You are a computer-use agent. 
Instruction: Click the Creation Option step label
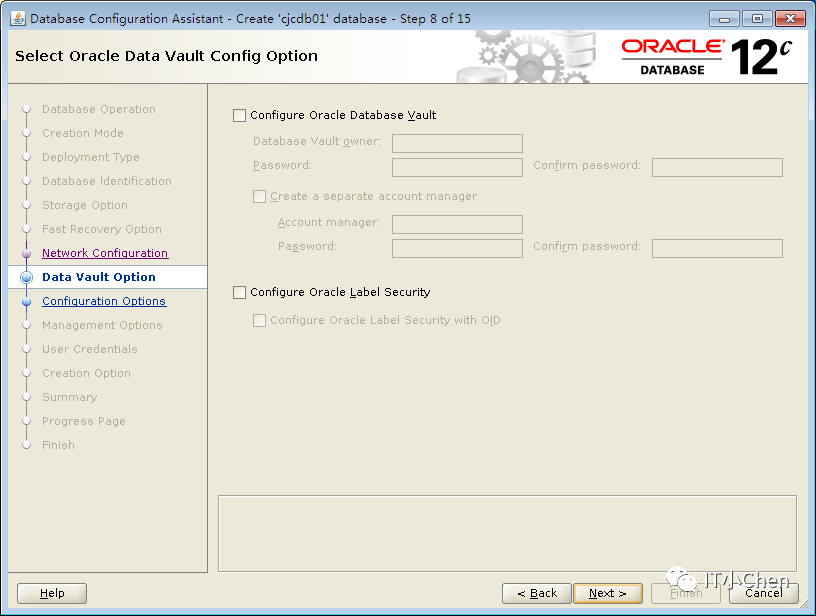point(86,373)
